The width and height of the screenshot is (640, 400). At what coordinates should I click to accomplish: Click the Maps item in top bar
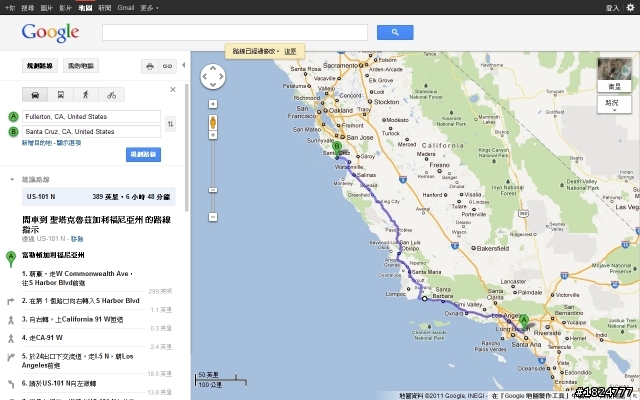(85, 7)
